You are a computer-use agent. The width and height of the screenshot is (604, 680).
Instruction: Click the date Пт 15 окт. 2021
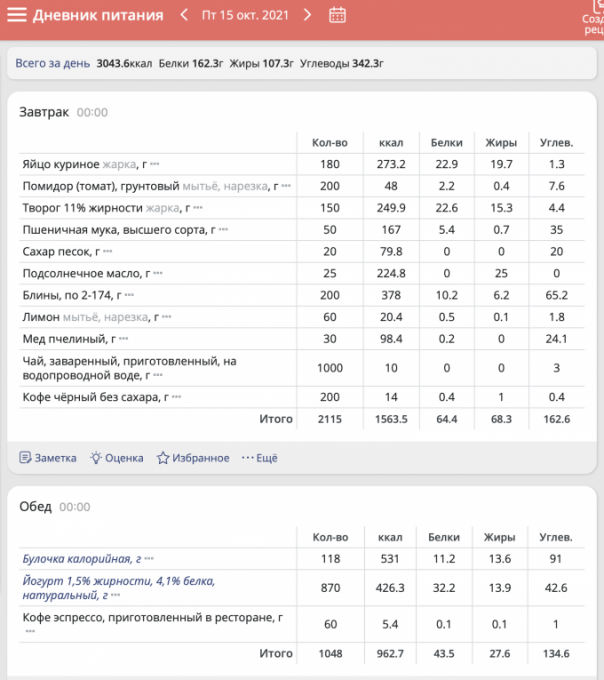click(x=246, y=15)
